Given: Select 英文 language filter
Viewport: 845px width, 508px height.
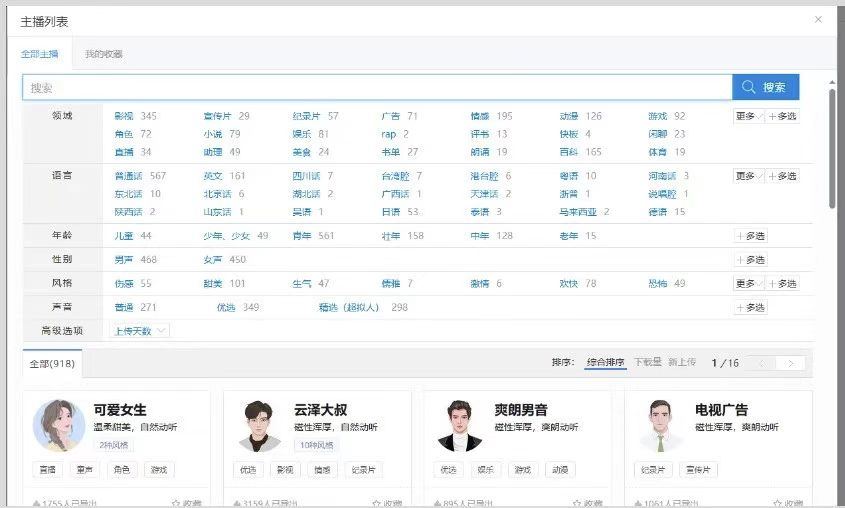Looking at the screenshot, I should (x=213, y=176).
